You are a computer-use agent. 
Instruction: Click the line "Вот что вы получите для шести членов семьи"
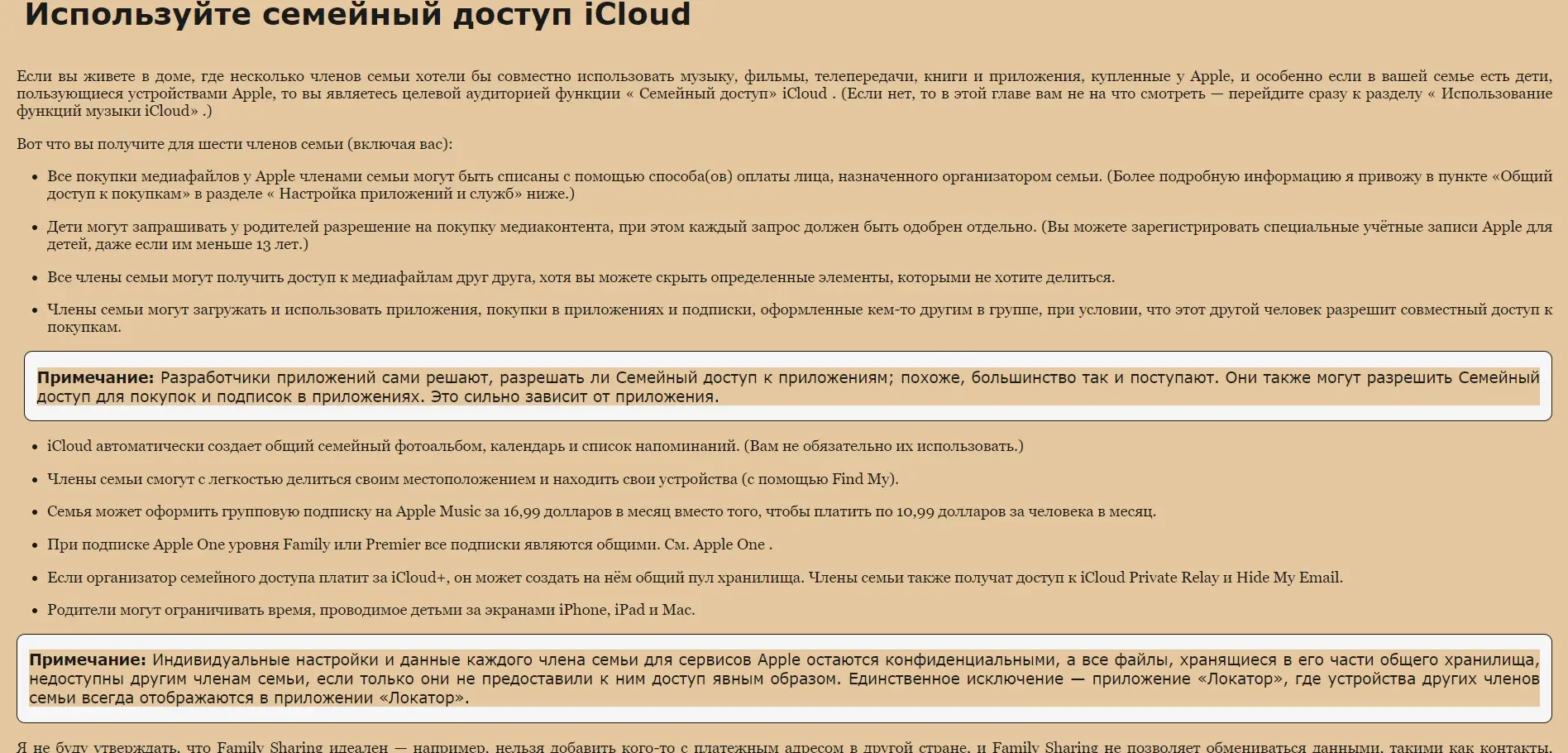234,144
